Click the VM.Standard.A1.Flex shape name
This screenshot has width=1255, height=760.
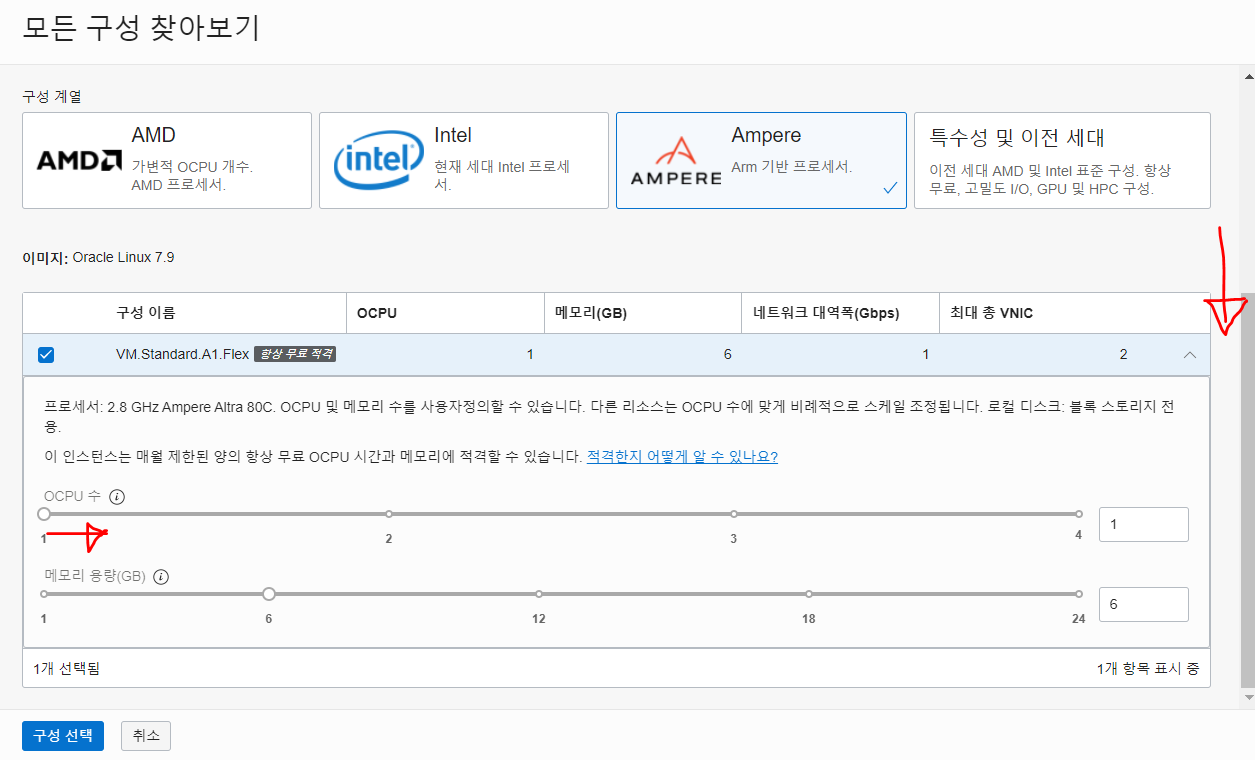tap(181, 354)
